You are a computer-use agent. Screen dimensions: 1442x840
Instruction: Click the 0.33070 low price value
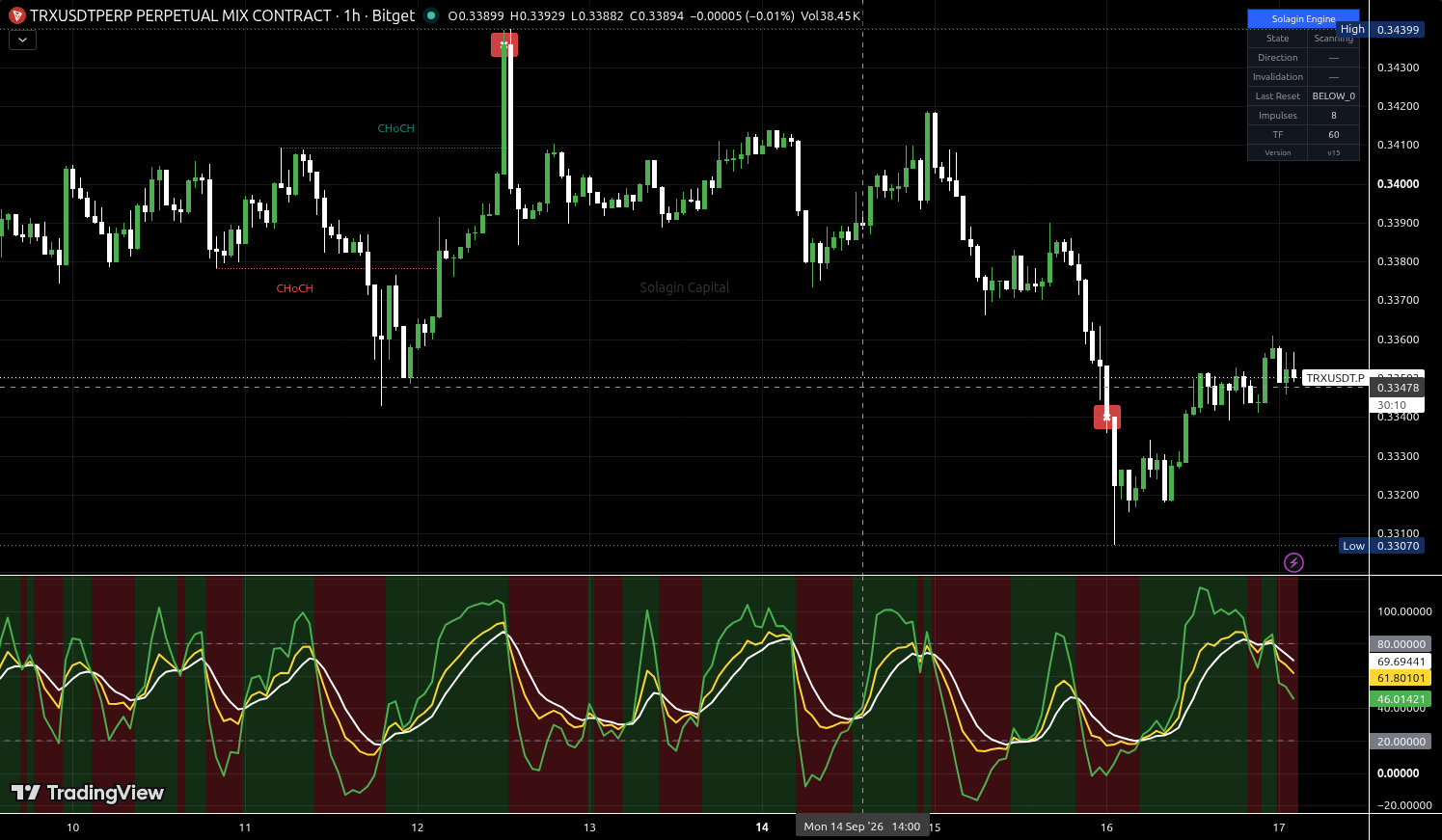coord(1398,546)
